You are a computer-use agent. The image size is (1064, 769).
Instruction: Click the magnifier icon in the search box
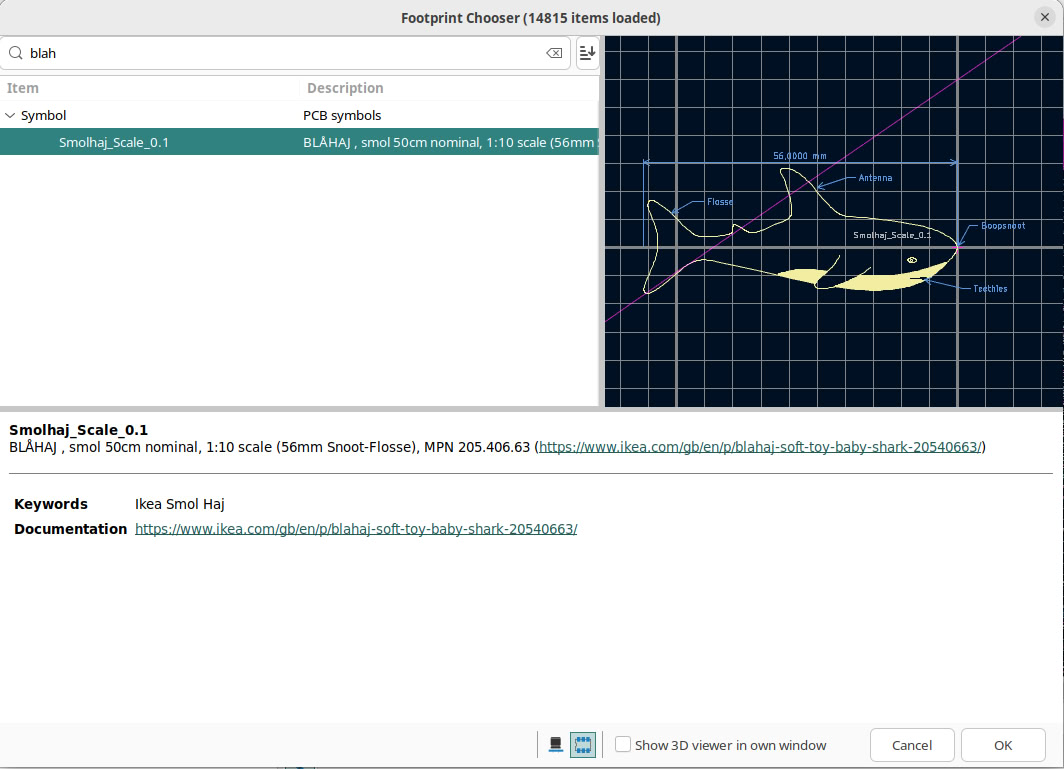[16, 53]
